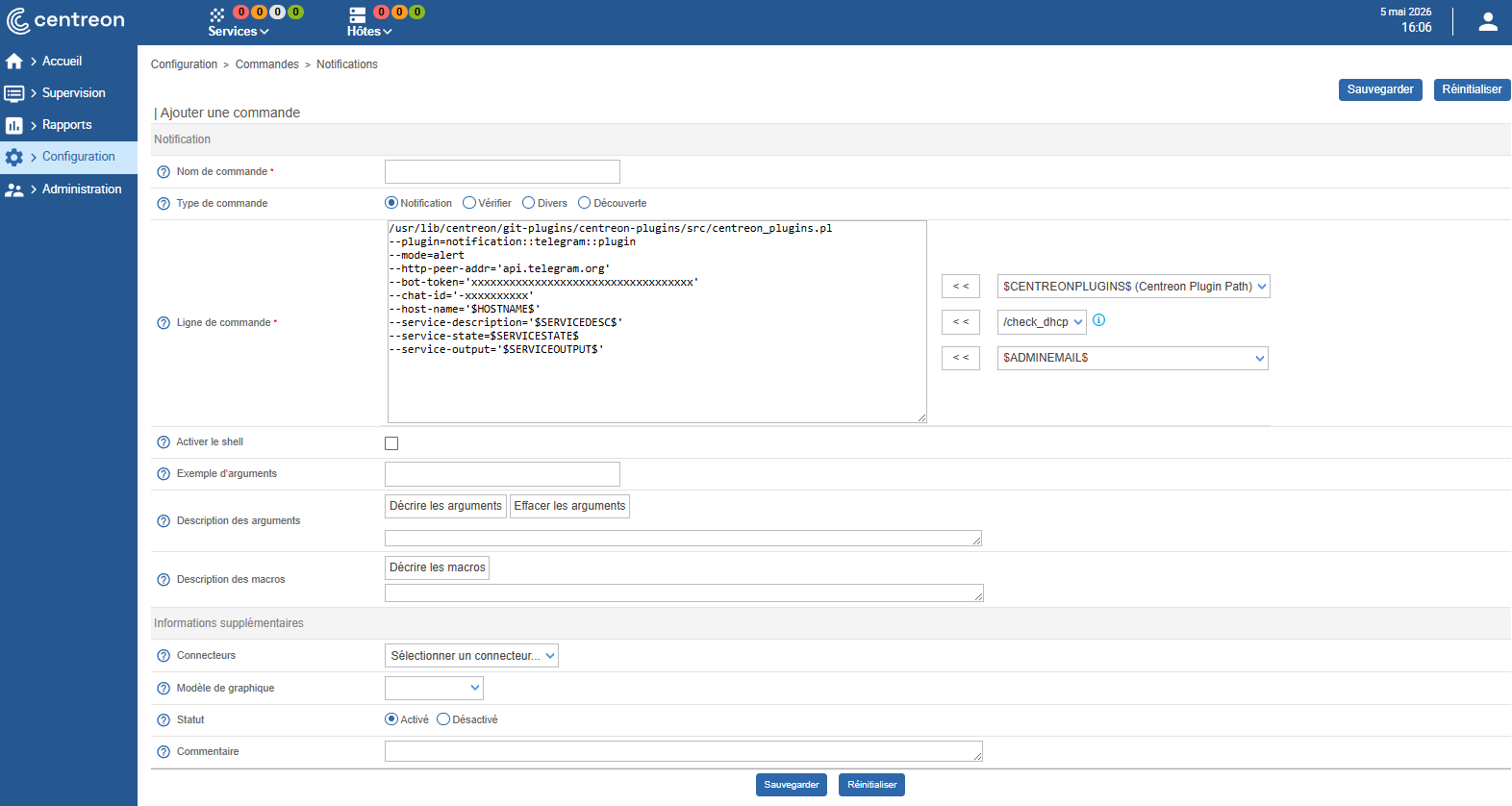This screenshot has width=1512, height=806.
Task: Open the Rapports chart icon
Action: point(13,125)
